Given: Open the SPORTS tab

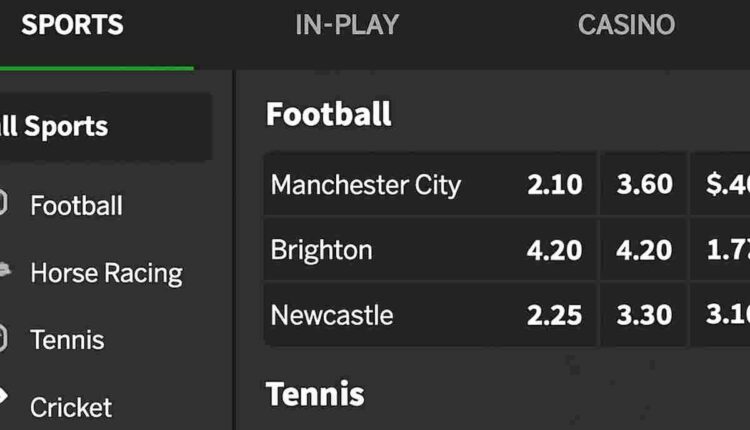Looking at the screenshot, I should tap(72, 25).
